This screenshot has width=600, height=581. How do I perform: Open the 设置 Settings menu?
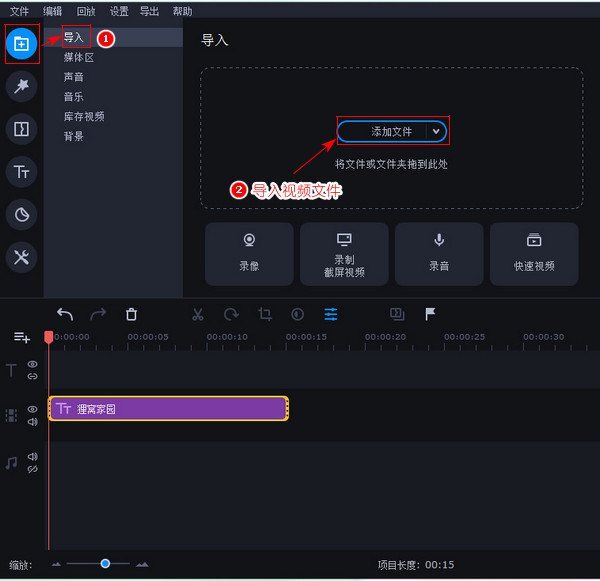tap(119, 11)
